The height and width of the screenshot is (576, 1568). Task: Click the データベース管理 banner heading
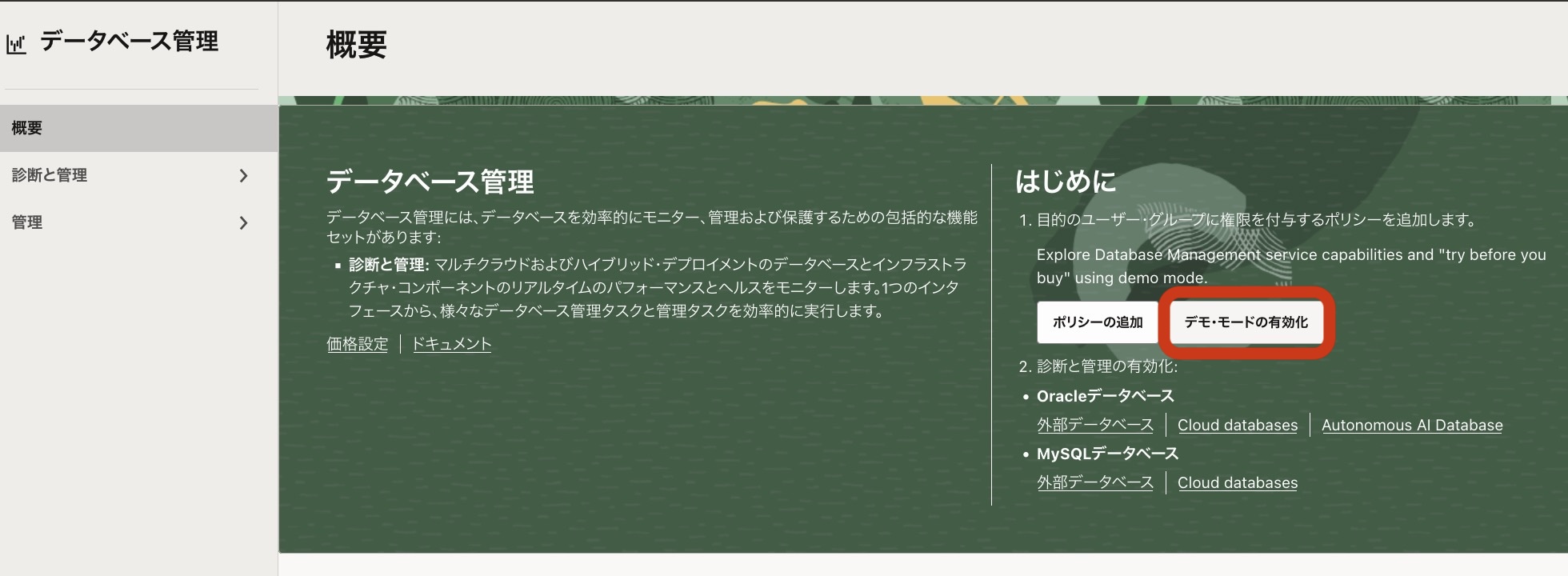(430, 182)
